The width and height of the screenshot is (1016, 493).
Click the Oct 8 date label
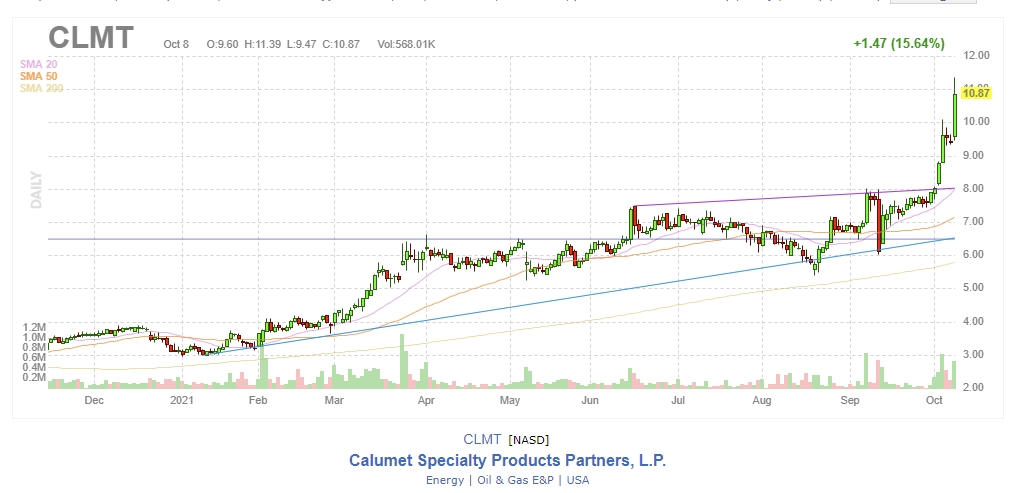[x=176, y=45]
